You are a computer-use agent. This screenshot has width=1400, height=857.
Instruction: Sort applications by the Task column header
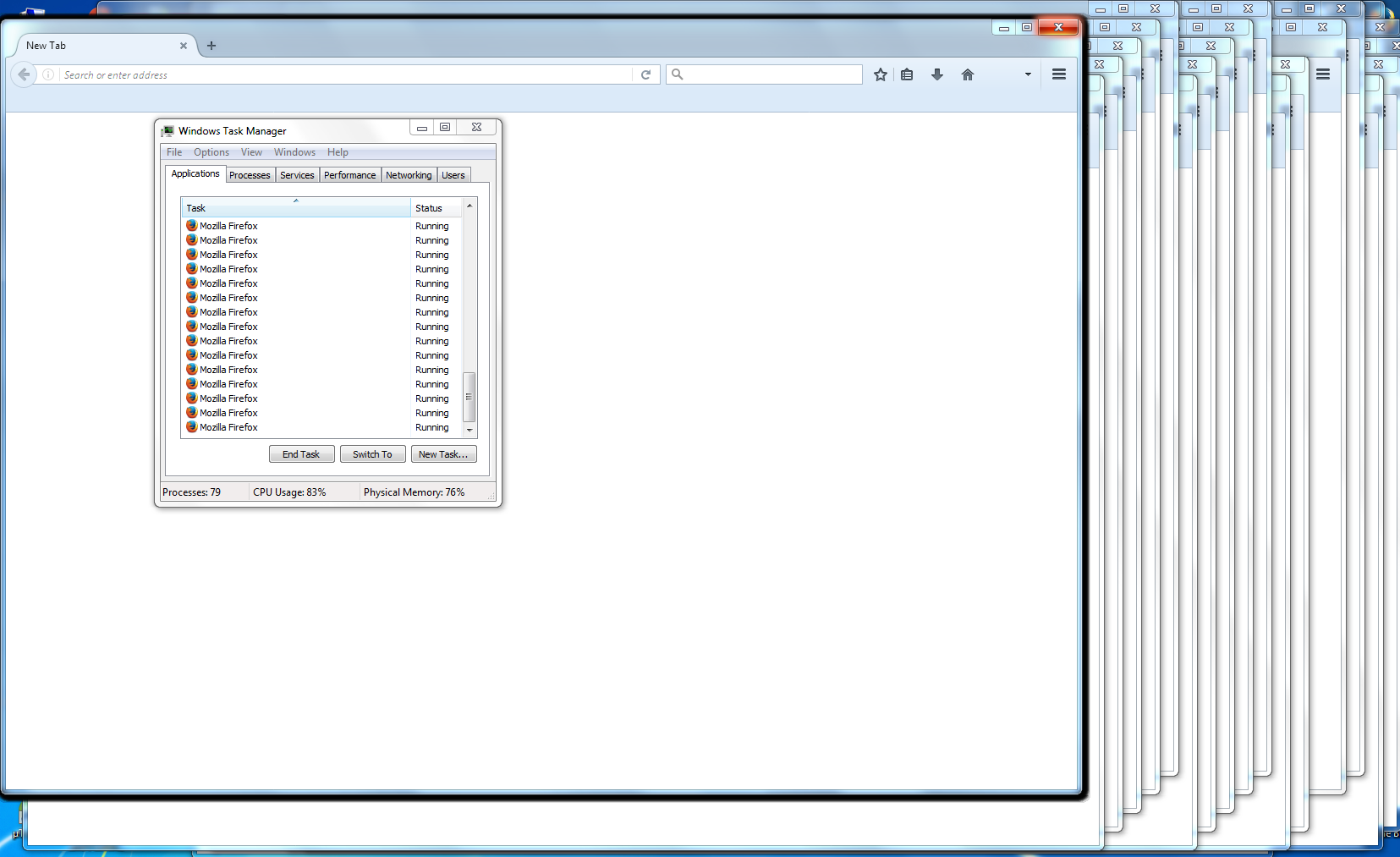(x=296, y=208)
